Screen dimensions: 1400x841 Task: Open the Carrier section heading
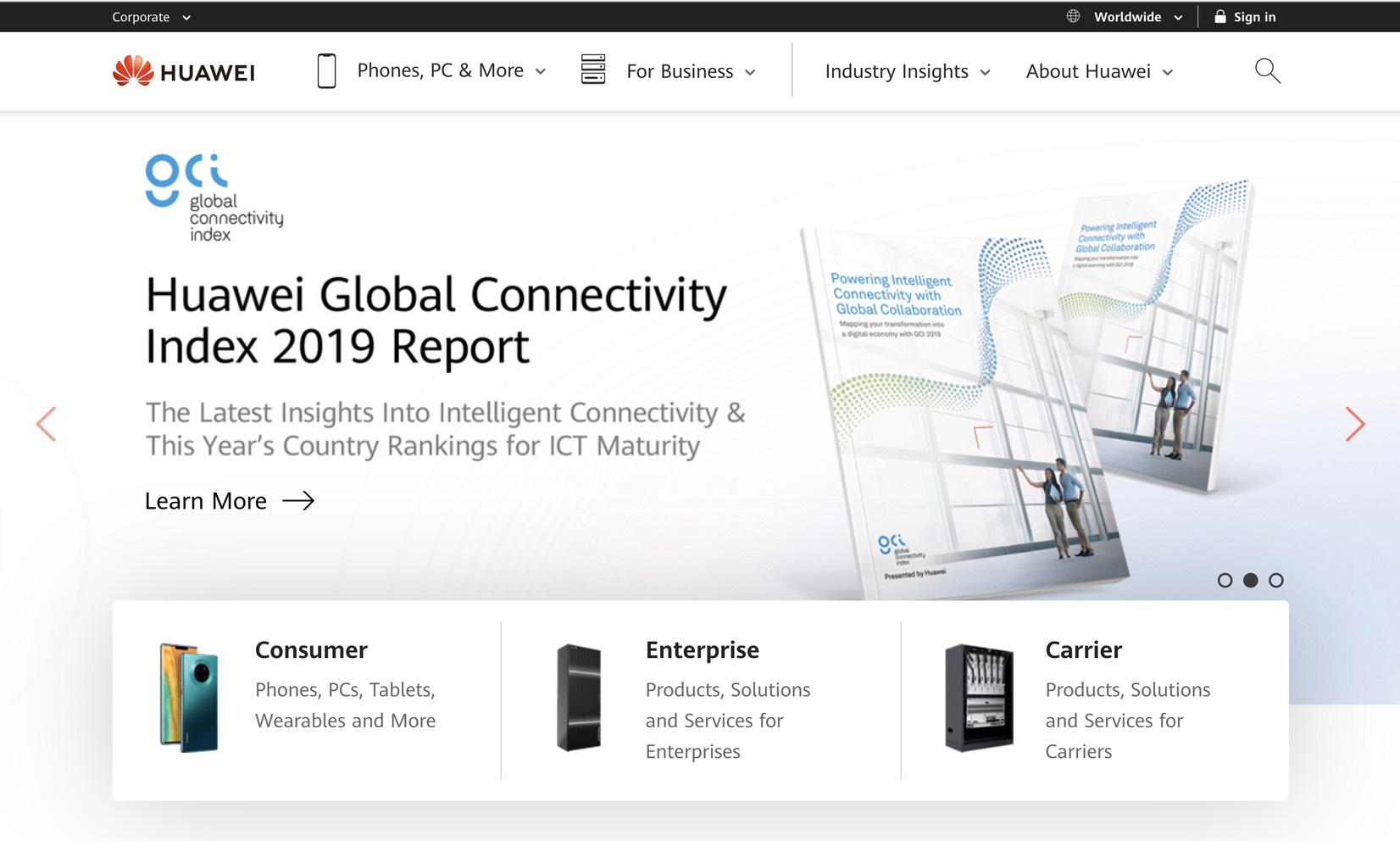click(x=1083, y=650)
